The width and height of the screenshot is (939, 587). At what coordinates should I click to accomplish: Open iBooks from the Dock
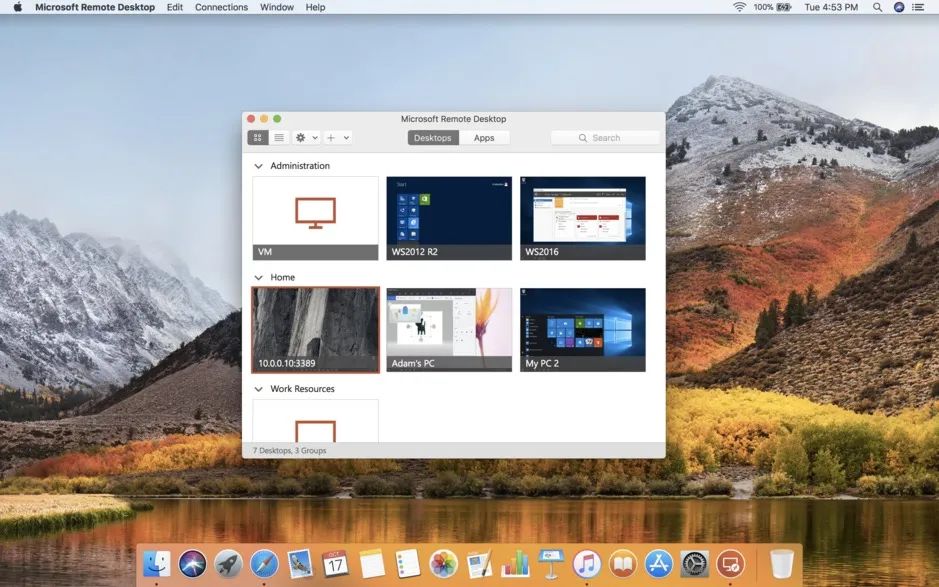click(x=623, y=564)
